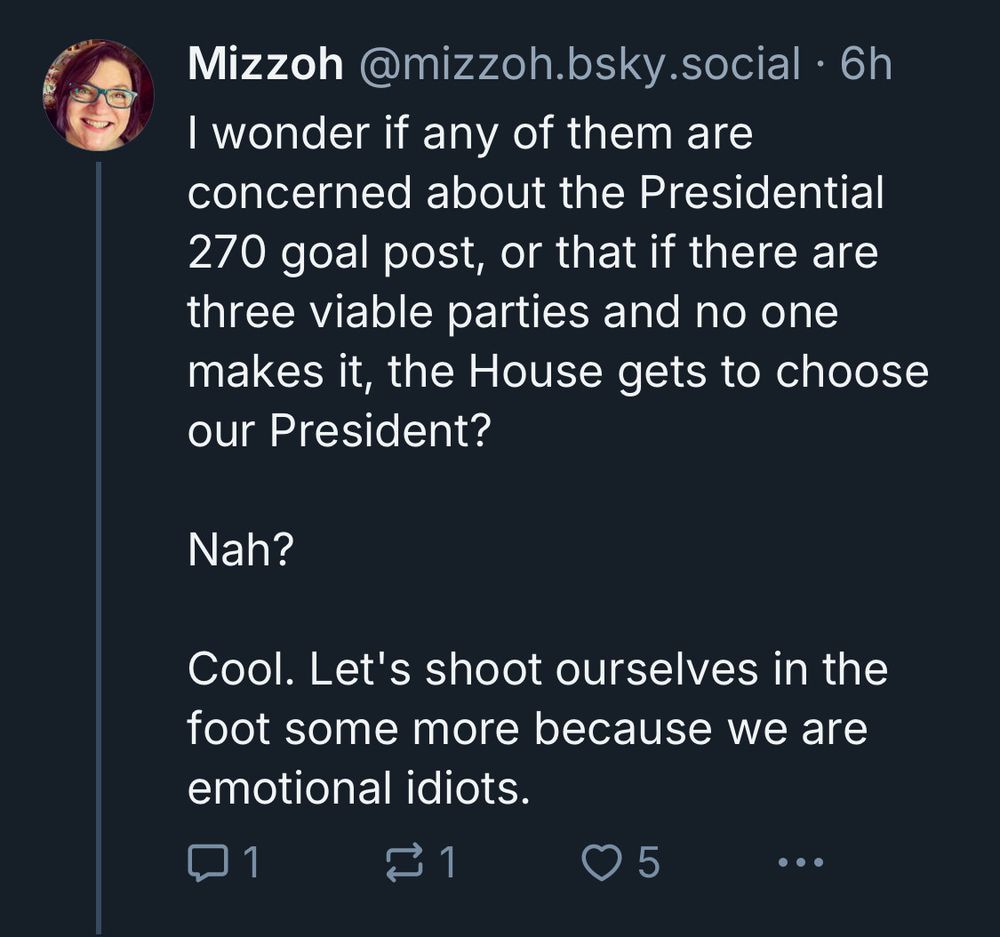Image resolution: width=1000 pixels, height=937 pixels.
Task: Click the "Nah?" line in the post
Action: pos(240,549)
